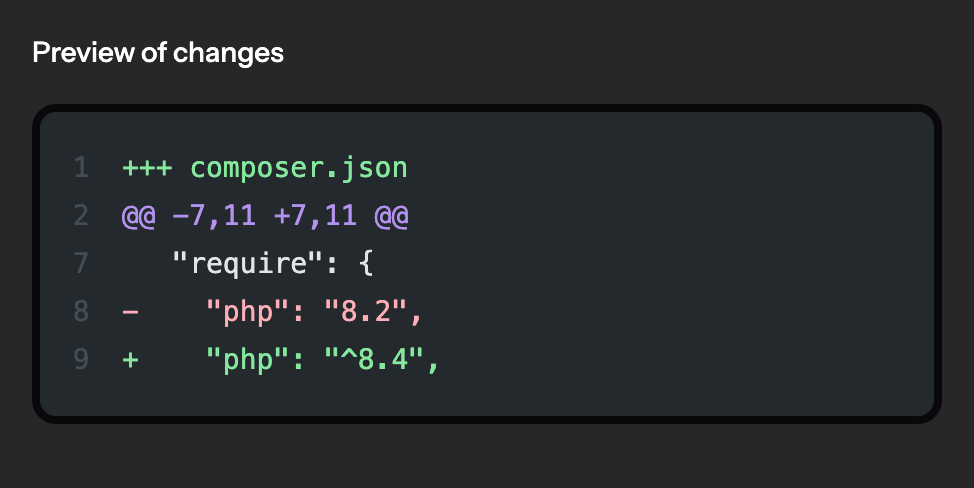
Task: Click the plus sign on the added line
Action: (x=130, y=359)
